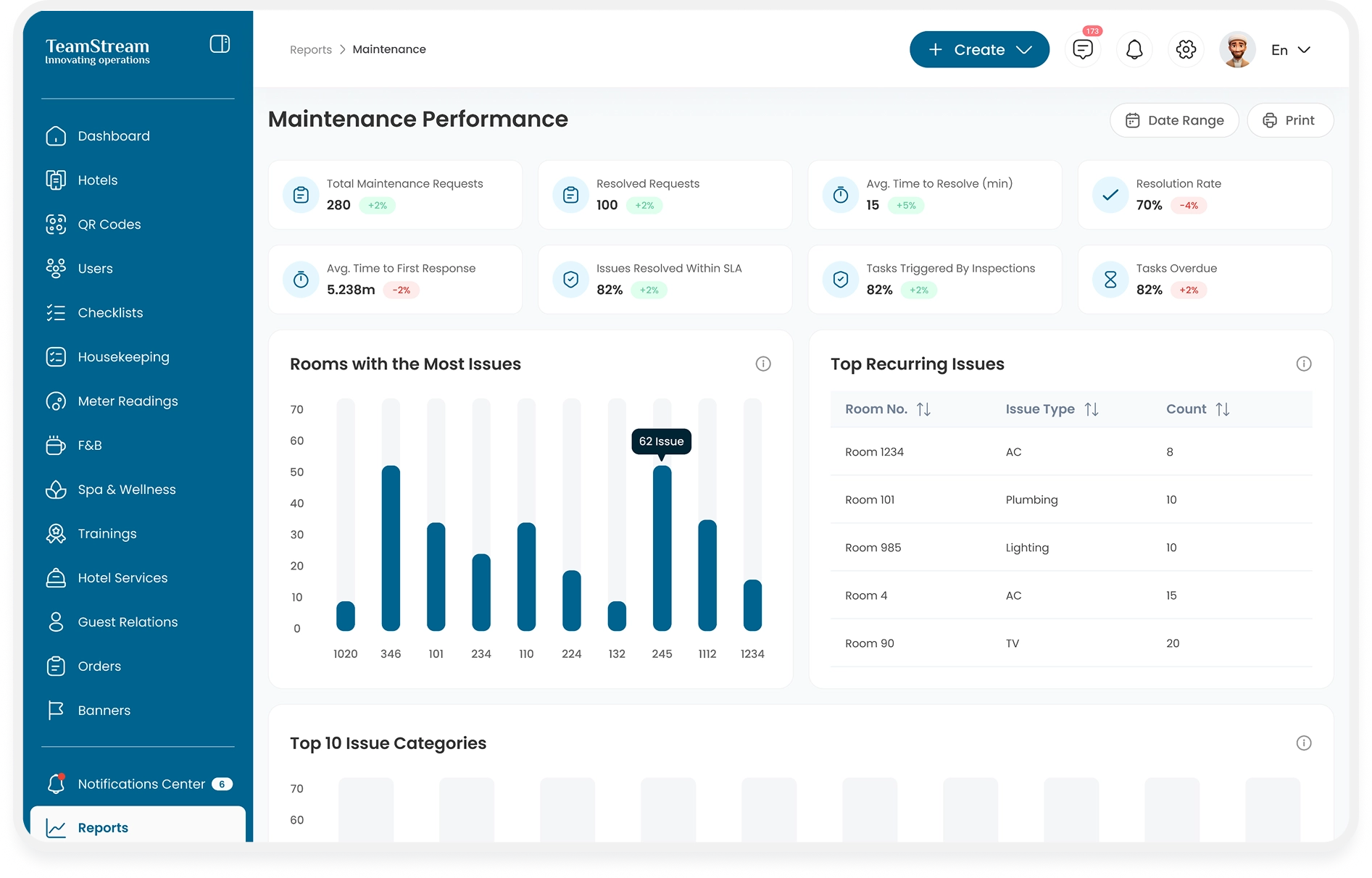This screenshot has width=1372, height=878.
Task: Expand the Create dropdown button
Action: pyautogui.click(x=978, y=49)
